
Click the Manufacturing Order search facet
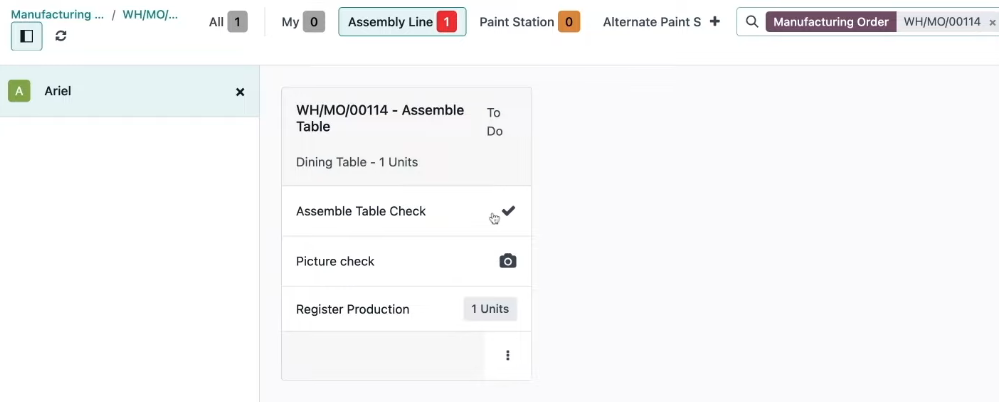831,22
